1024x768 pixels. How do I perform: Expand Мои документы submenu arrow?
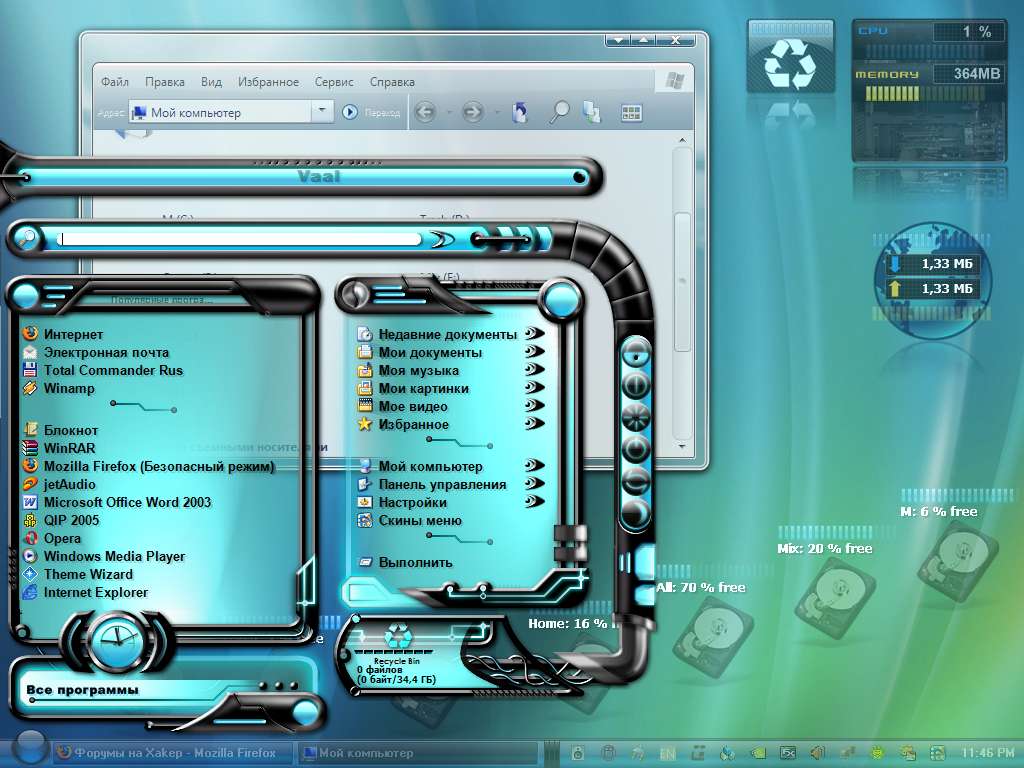[x=534, y=351]
